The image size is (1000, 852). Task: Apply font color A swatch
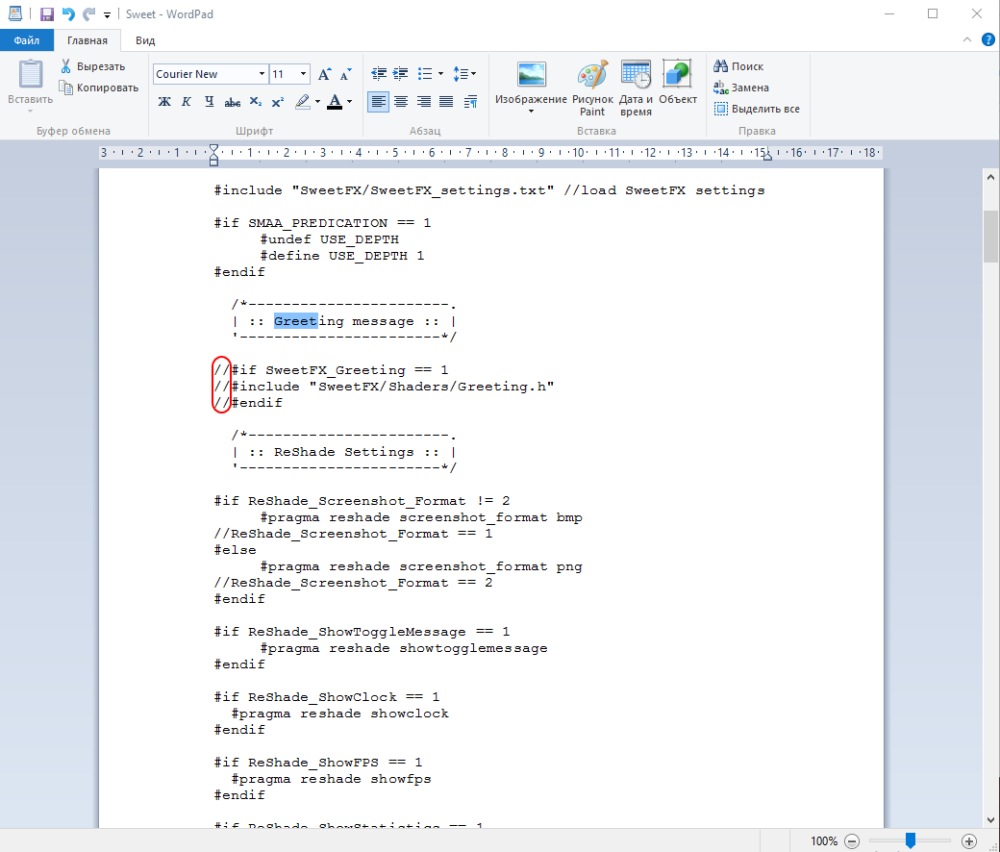click(335, 101)
